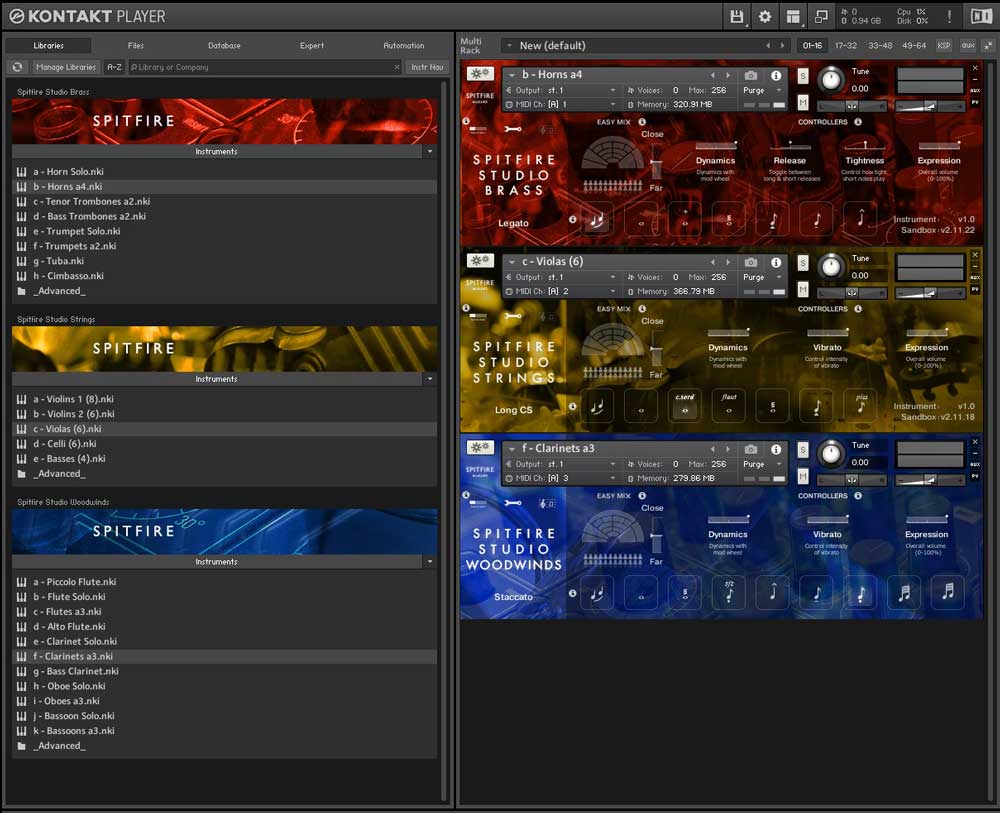Screen dimensions: 1000x813
Task: Click the exclamation panic icon
Action: click(x=949, y=17)
